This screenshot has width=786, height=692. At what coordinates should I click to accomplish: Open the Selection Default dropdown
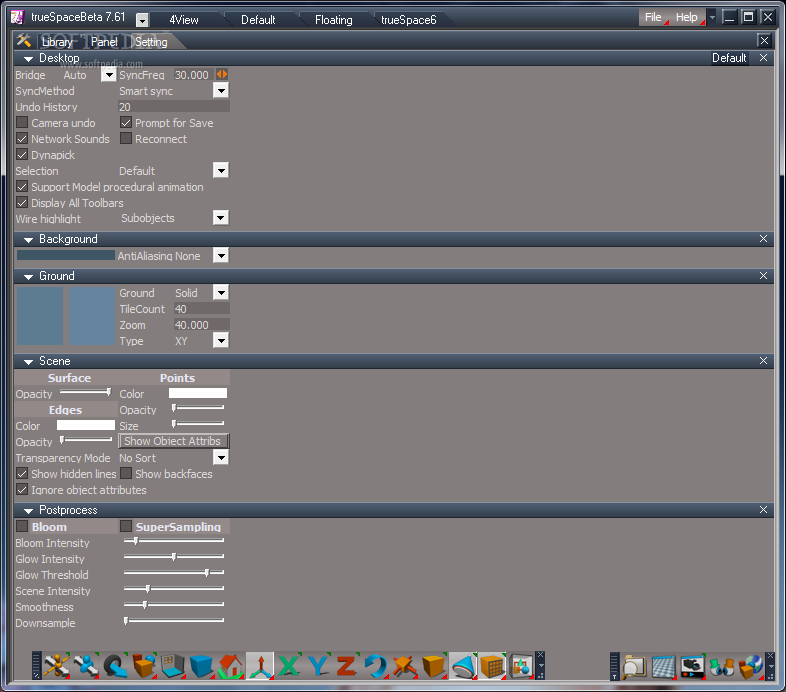click(221, 170)
